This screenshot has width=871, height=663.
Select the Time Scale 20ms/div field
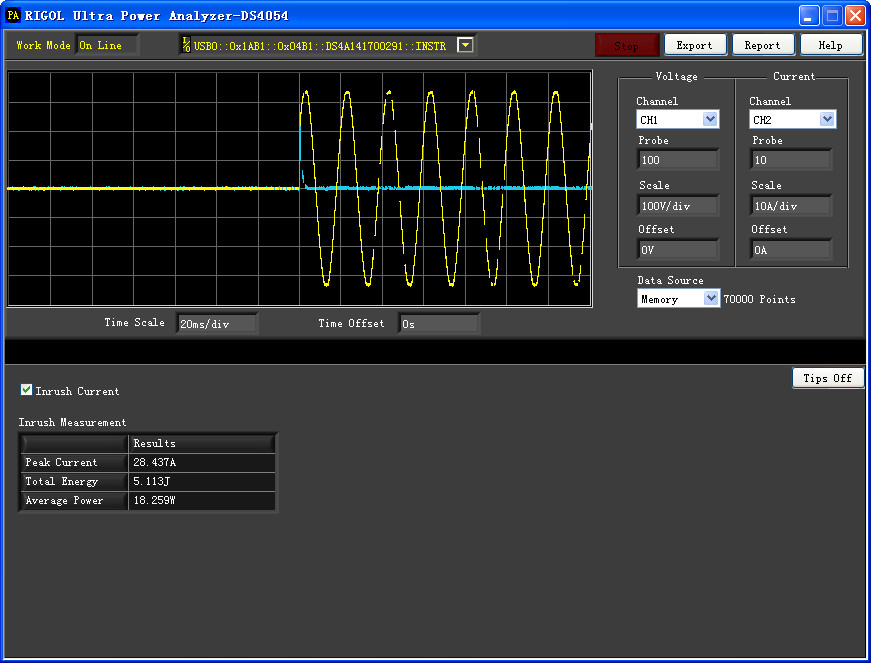[x=217, y=324]
